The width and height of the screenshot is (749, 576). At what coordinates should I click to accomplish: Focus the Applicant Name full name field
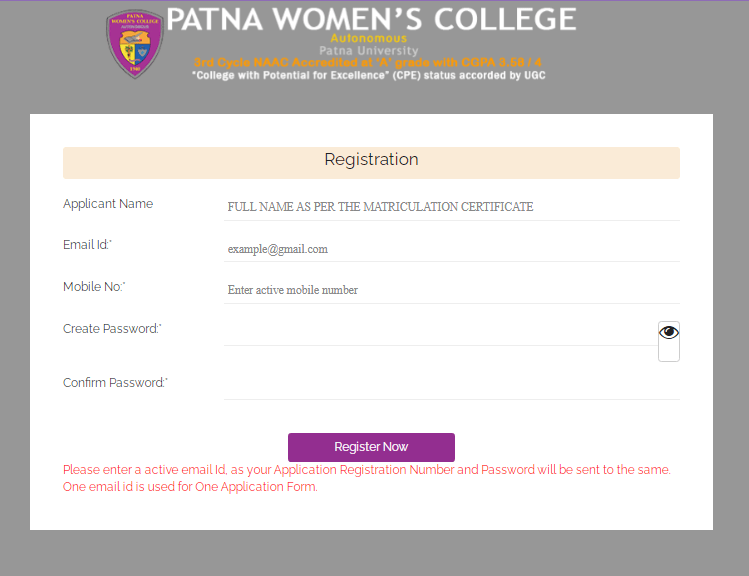[451, 207]
